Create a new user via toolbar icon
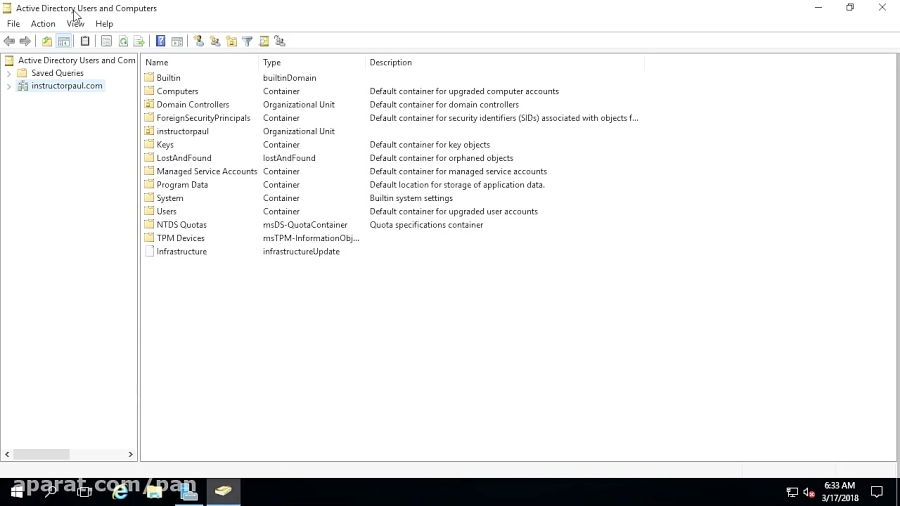This screenshot has height=506, width=900. tap(199, 41)
